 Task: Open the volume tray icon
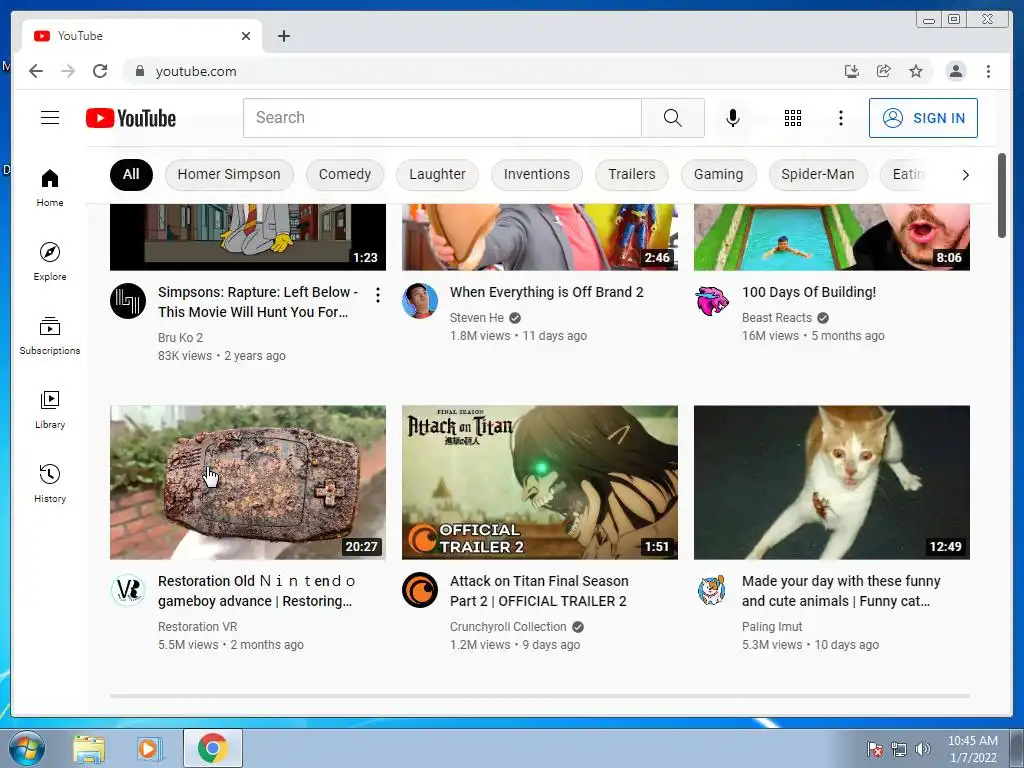tap(922, 749)
